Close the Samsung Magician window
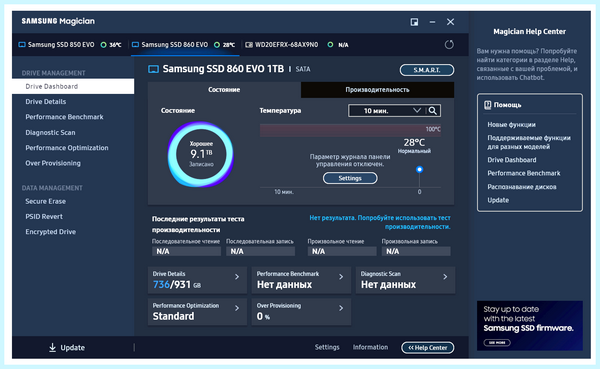Screen dimensions: 600x369 tap(450, 22)
